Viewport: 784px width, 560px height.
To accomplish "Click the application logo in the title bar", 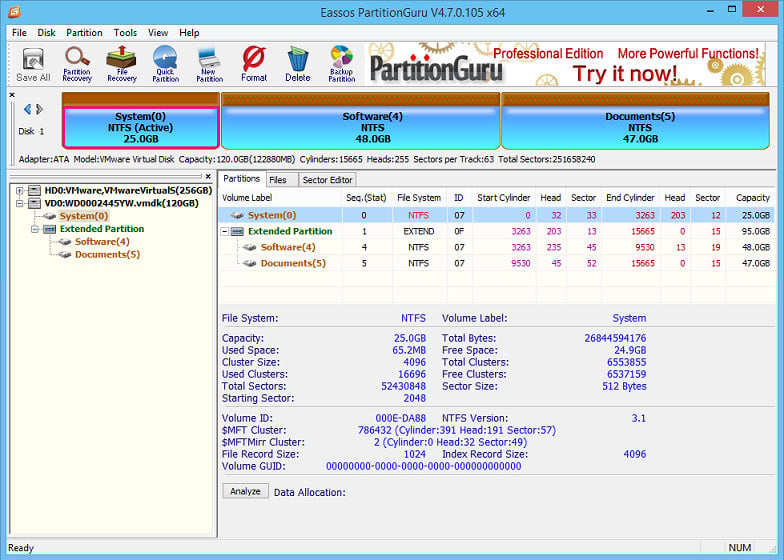I will (14, 12).
